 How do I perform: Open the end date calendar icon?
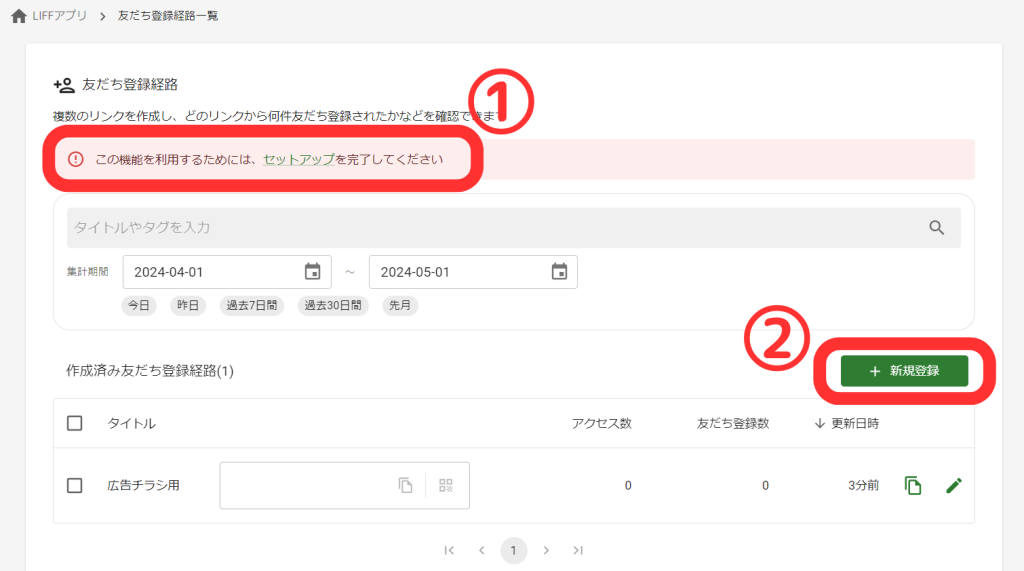559,272
